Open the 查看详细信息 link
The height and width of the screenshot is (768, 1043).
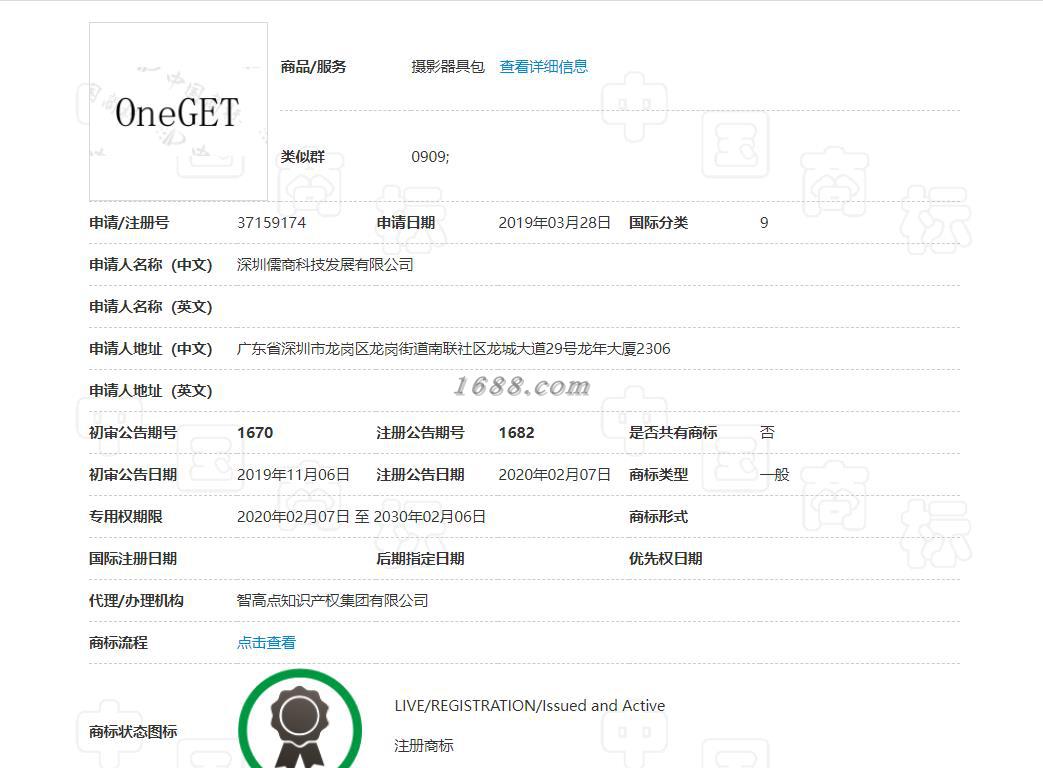543,66
